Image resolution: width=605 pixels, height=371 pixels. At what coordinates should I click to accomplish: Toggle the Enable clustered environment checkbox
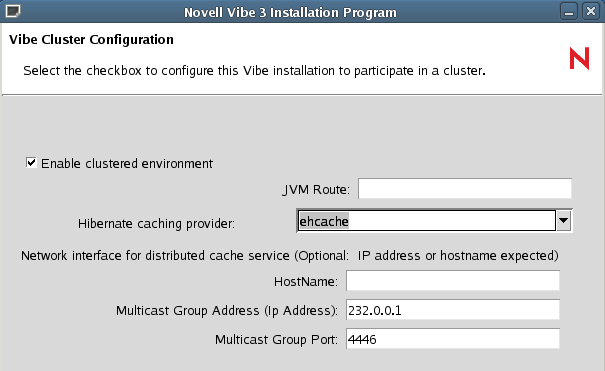31,162
